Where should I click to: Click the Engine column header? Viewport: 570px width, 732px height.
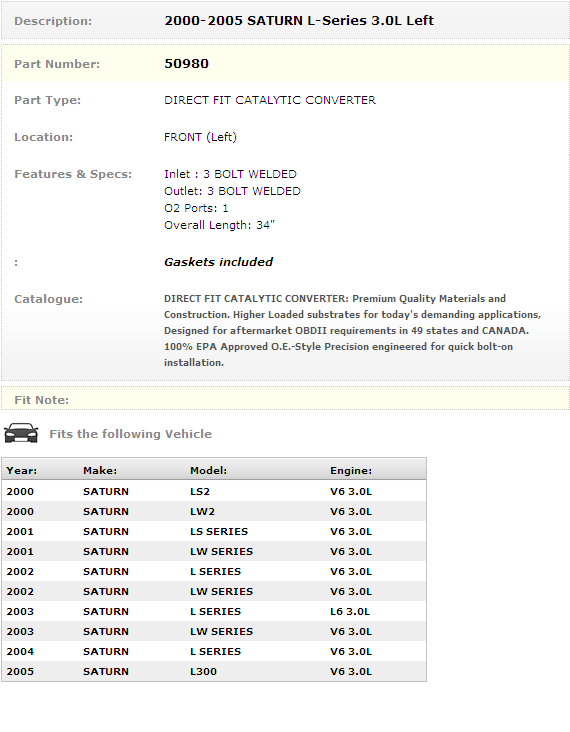pyautogui.click(x=351, y=471)
